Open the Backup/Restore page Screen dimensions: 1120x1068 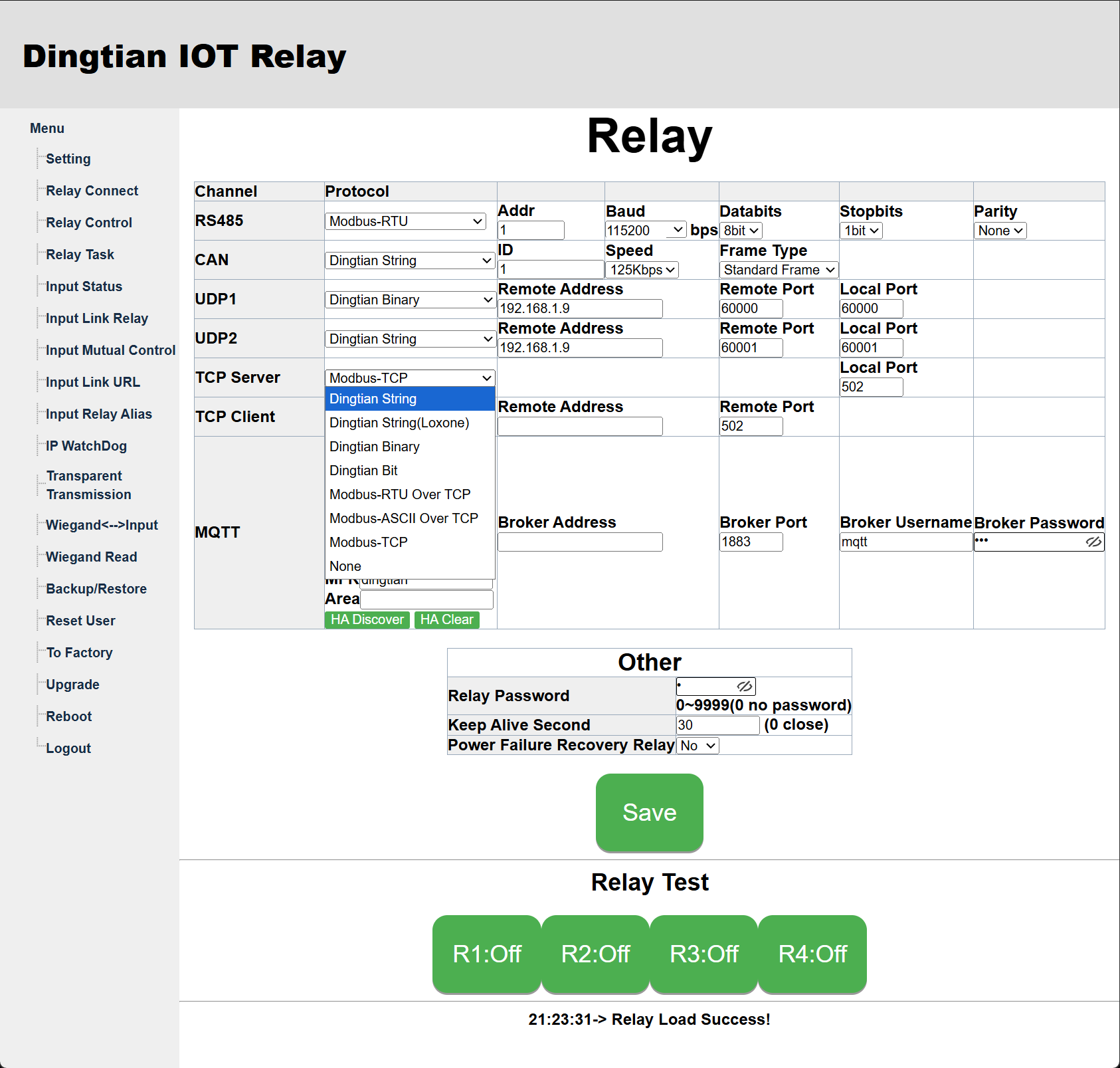click(96, 589)
